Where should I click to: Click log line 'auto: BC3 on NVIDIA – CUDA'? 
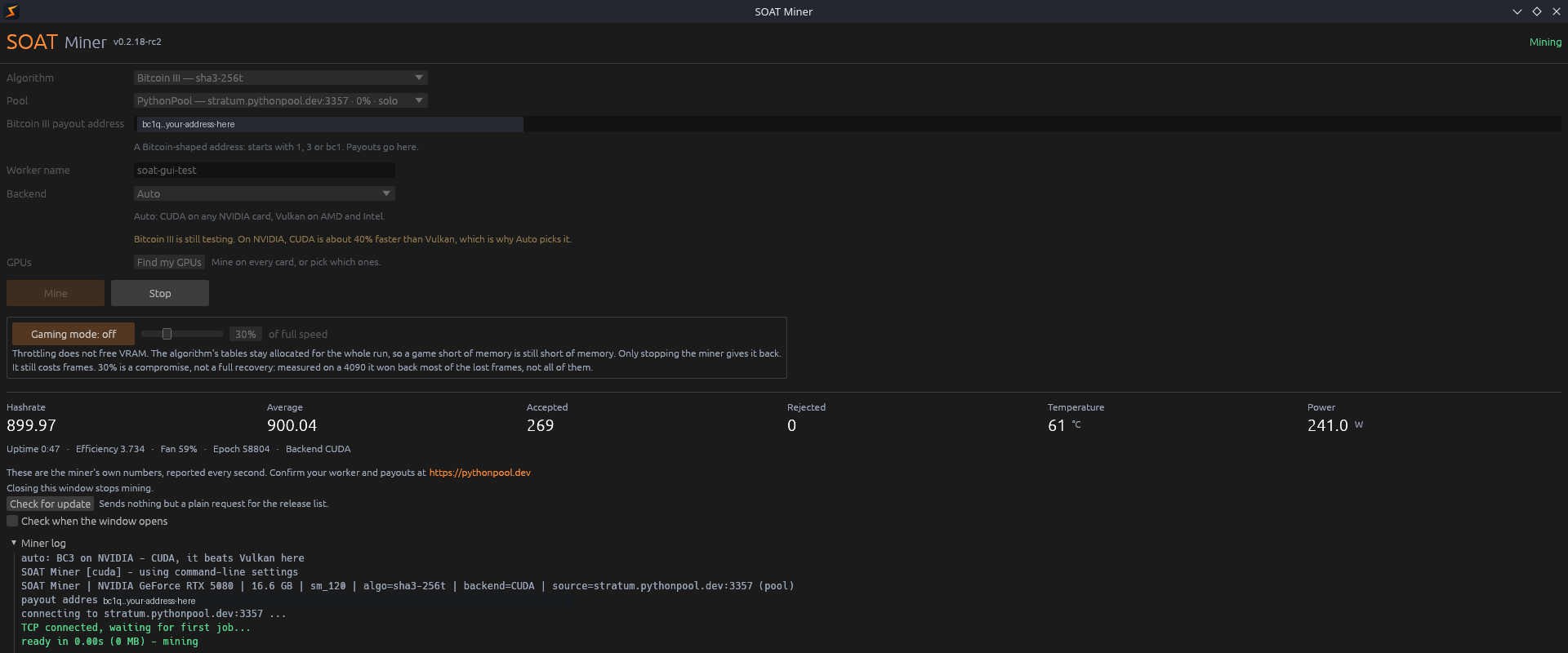coord(163,558)
